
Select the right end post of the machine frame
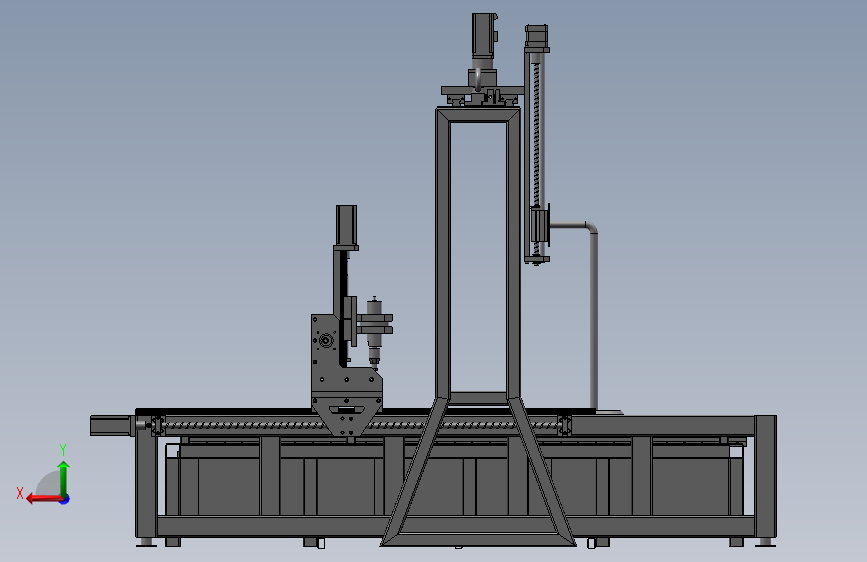pos(765,478)
